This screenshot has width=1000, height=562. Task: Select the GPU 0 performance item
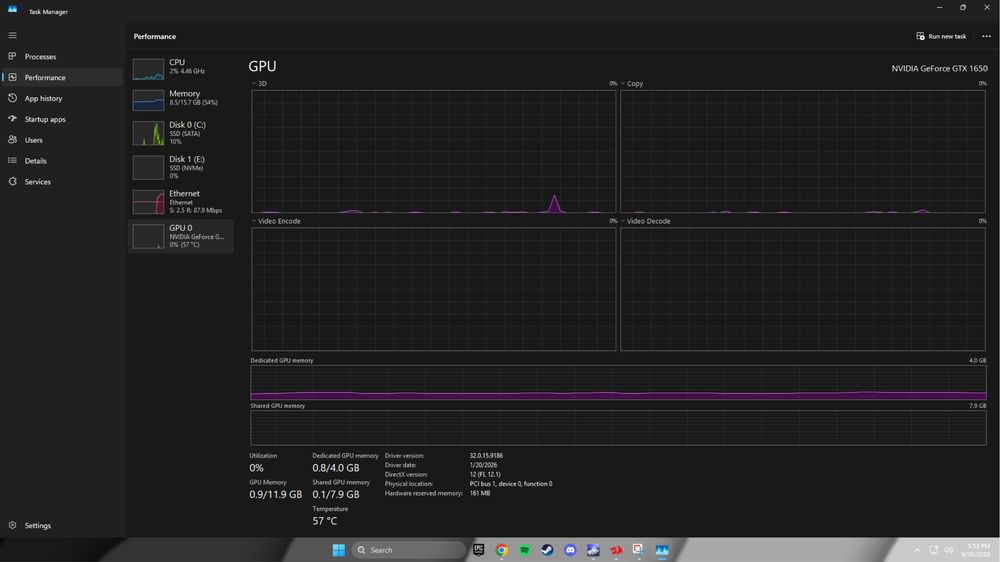click(181, 236)
